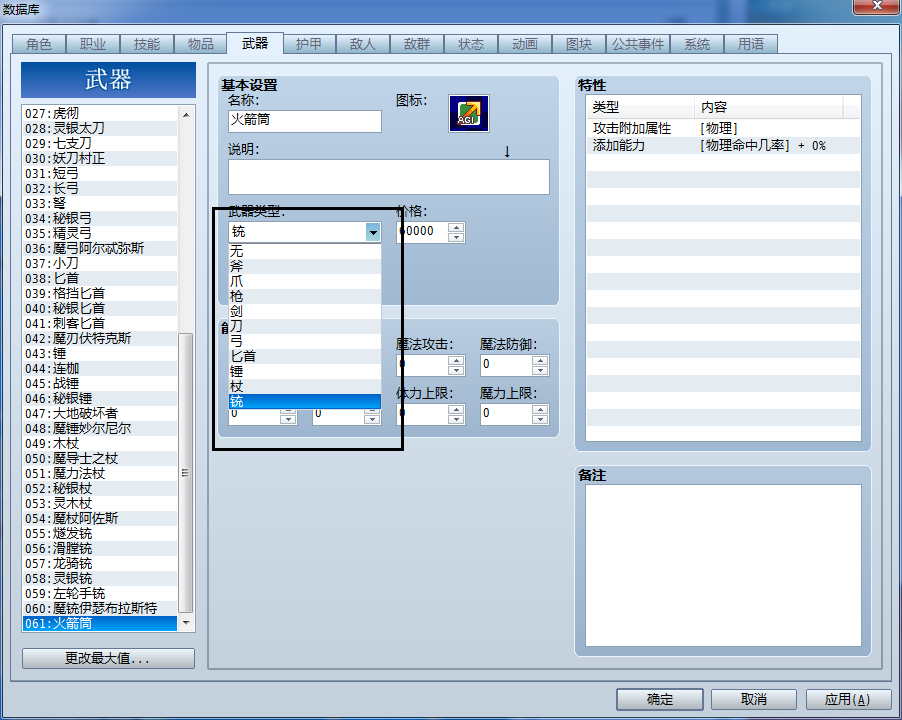
Task: Click the 魔力上限 value field
Action: coord(507,414)
